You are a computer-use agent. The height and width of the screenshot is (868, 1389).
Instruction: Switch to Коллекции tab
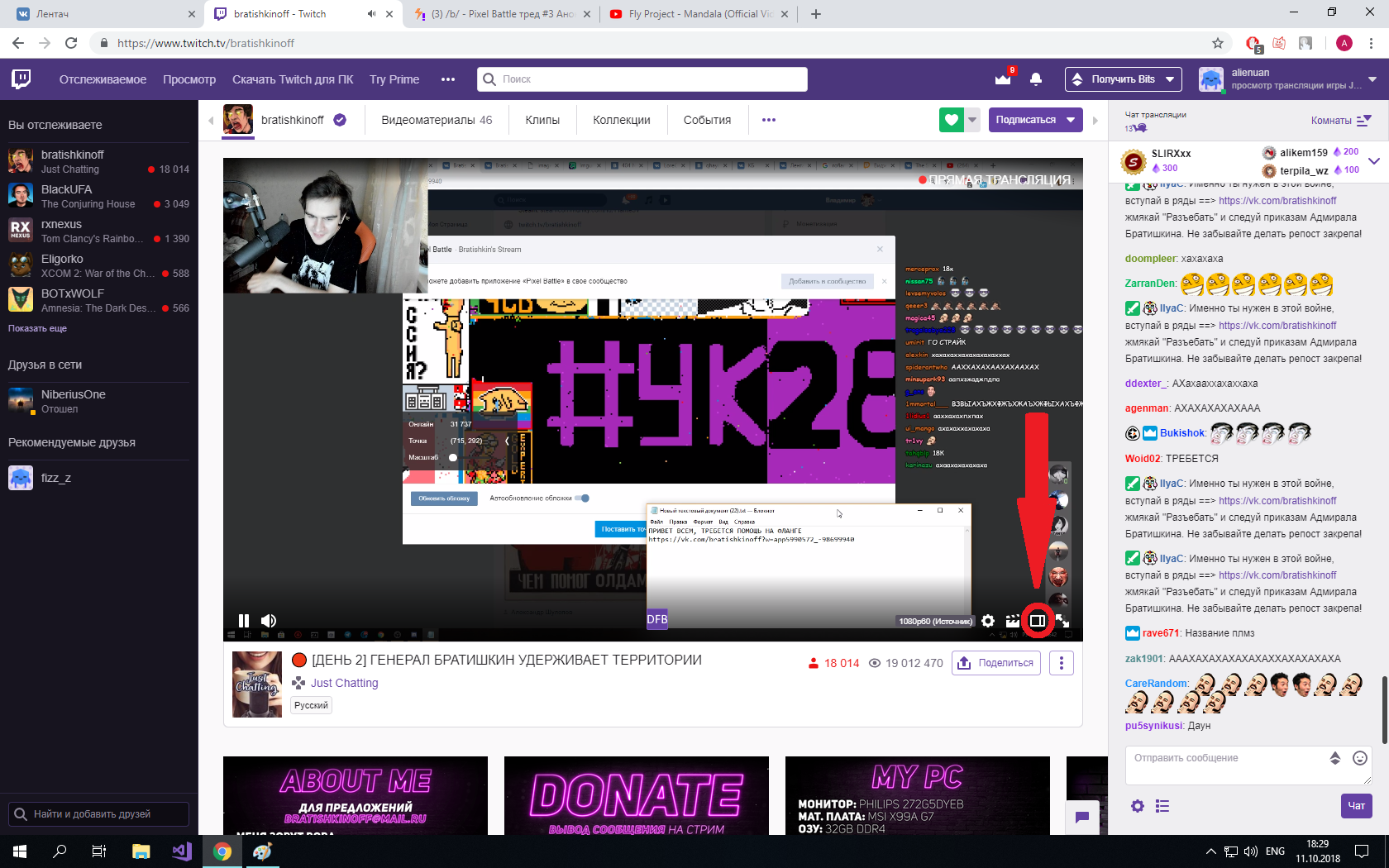point(622,120)
